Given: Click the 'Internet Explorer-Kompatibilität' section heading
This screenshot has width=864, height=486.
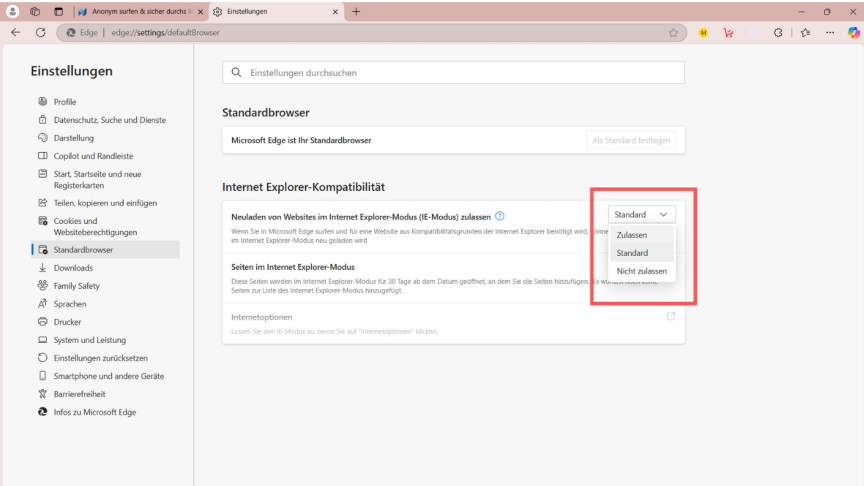Looking at the screenshot, I should coord(304,187).
